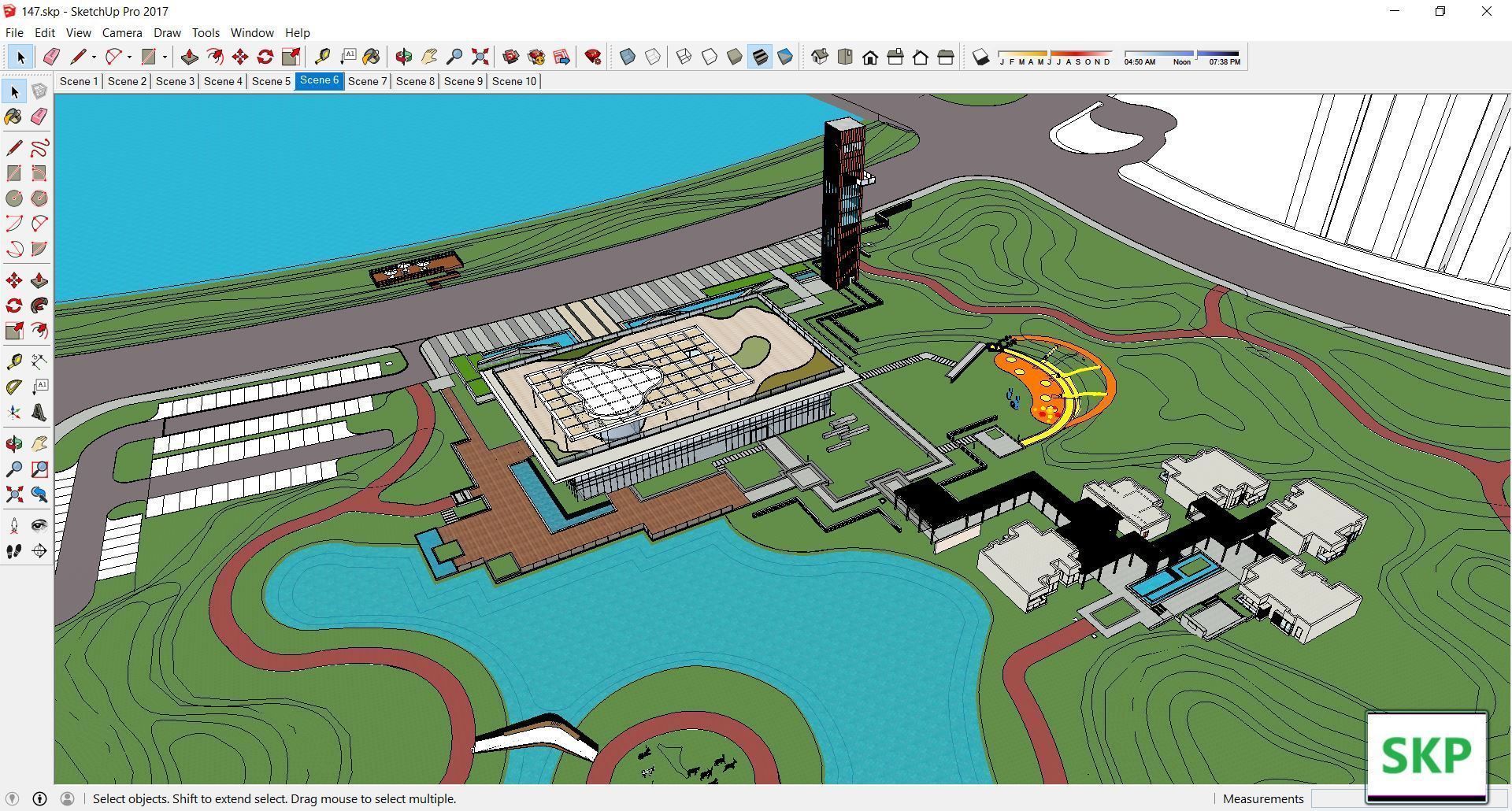This screenshot has width=1512, height=811.
Task: Open the Camera menu
Action: click(122, 32)
